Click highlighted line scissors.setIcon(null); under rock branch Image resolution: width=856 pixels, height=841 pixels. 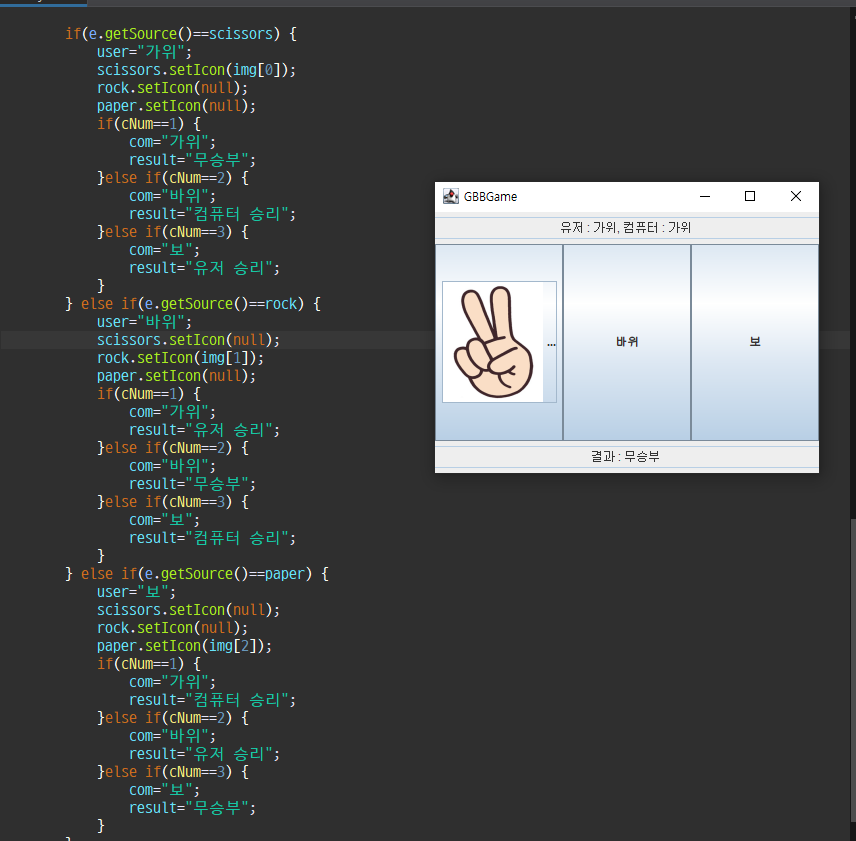(x=188, y=340)
